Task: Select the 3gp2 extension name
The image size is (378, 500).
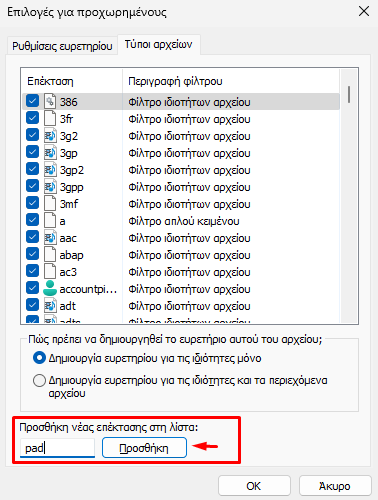Action: click(71, 170)
